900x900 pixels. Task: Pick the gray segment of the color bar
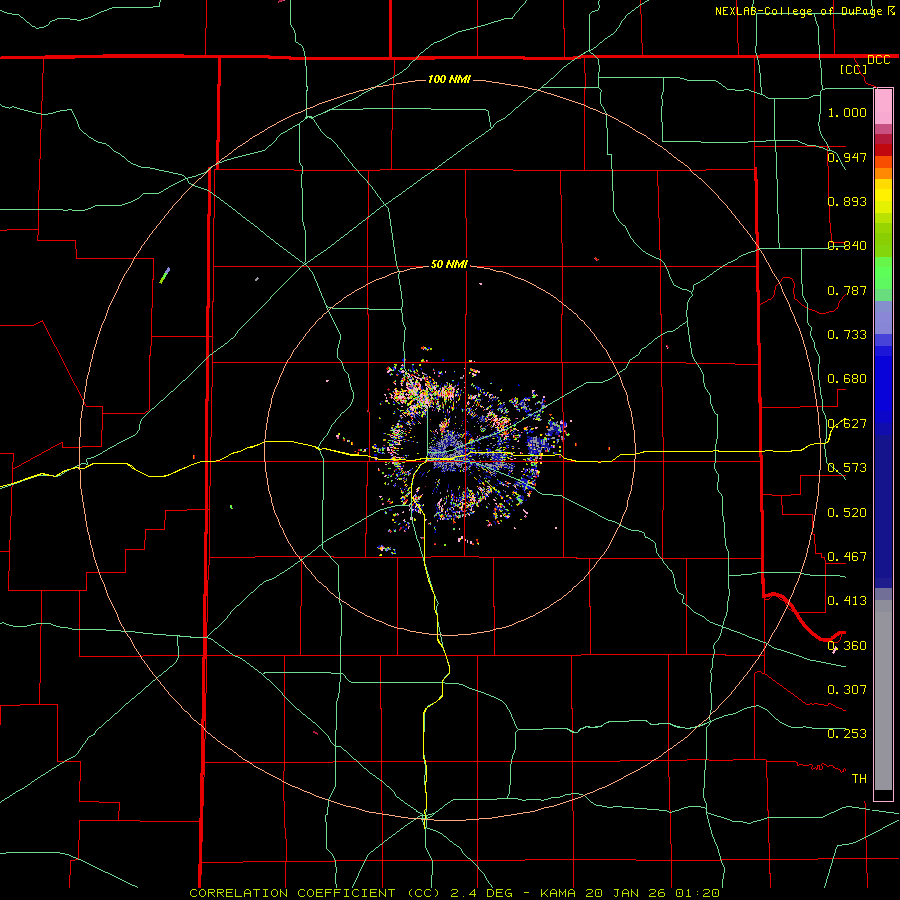[x=883, y=695]
